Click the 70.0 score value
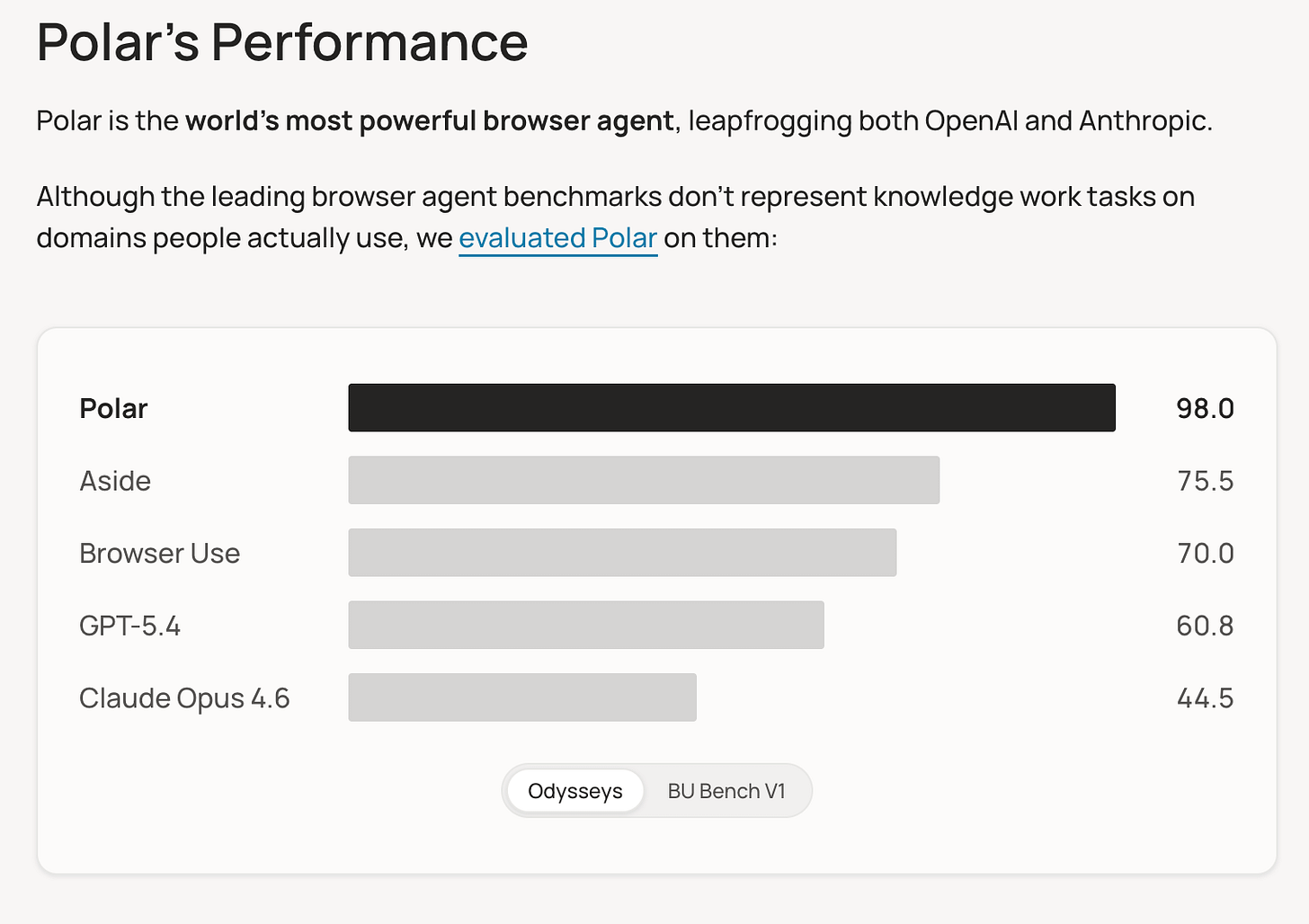Viewport: 1309px width, 924px height. pos(1206,553)
